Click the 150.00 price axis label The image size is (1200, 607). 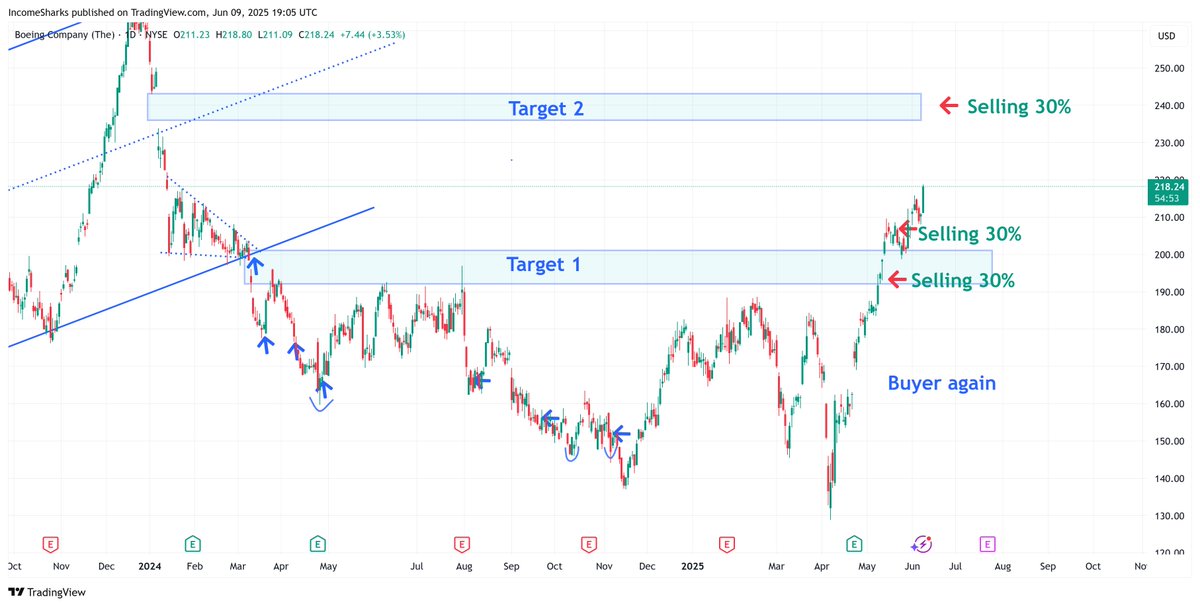1170,441
